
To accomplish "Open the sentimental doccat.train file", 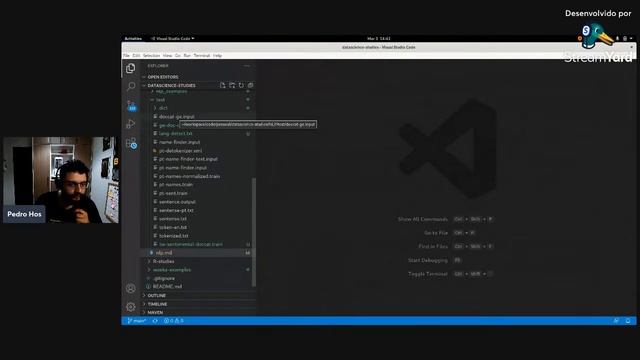I will click(196, 244).
